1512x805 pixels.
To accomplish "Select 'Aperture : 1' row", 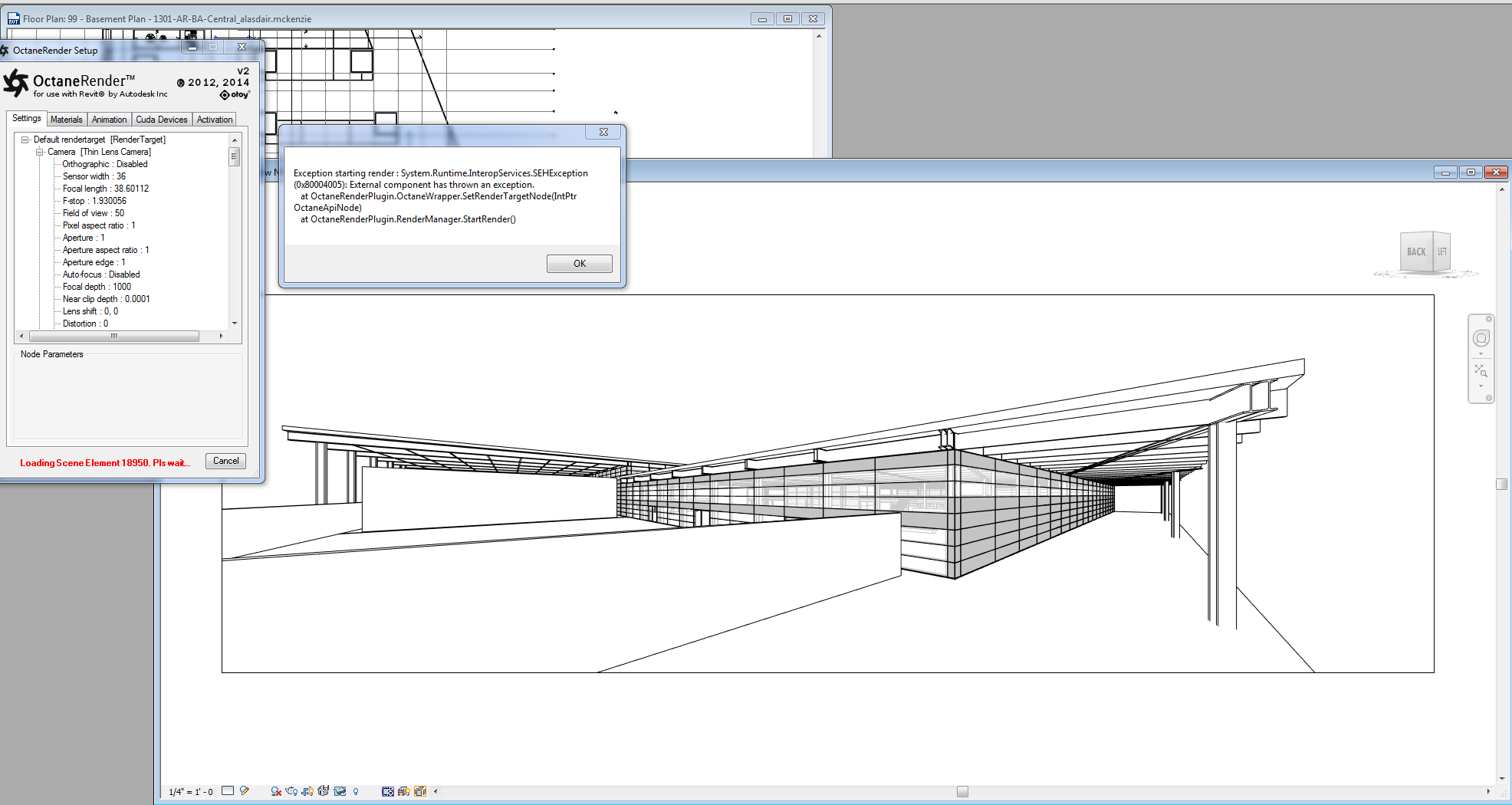I will click(84, 238).
